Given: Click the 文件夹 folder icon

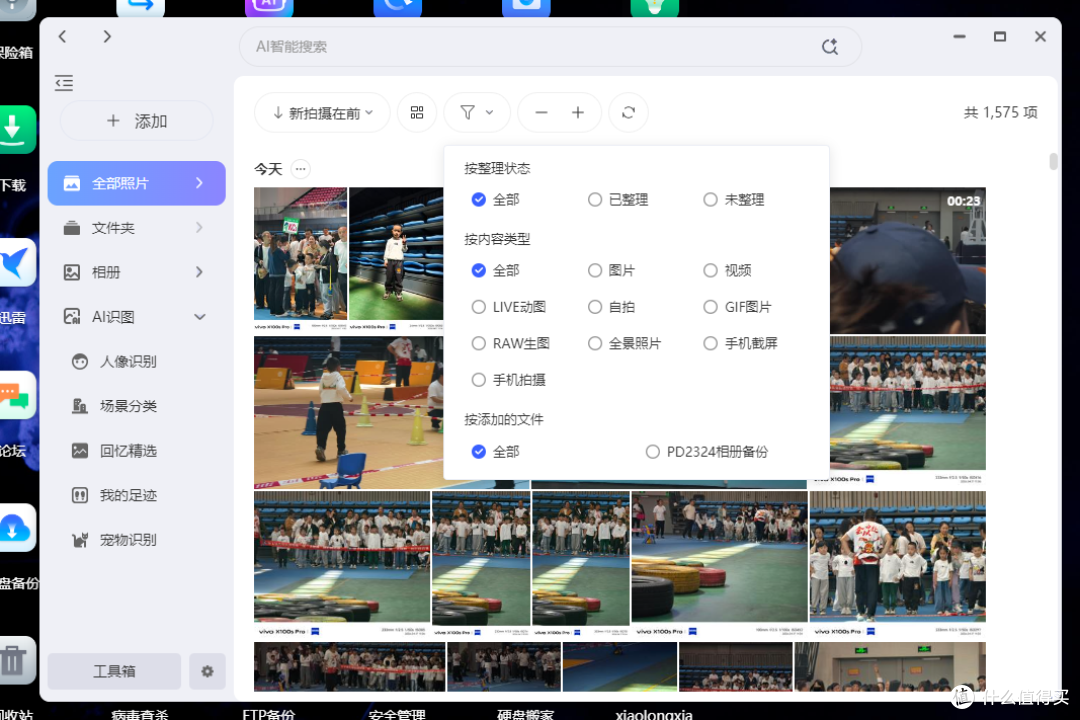Looking at the screenshot, I should tap(72, 228).
